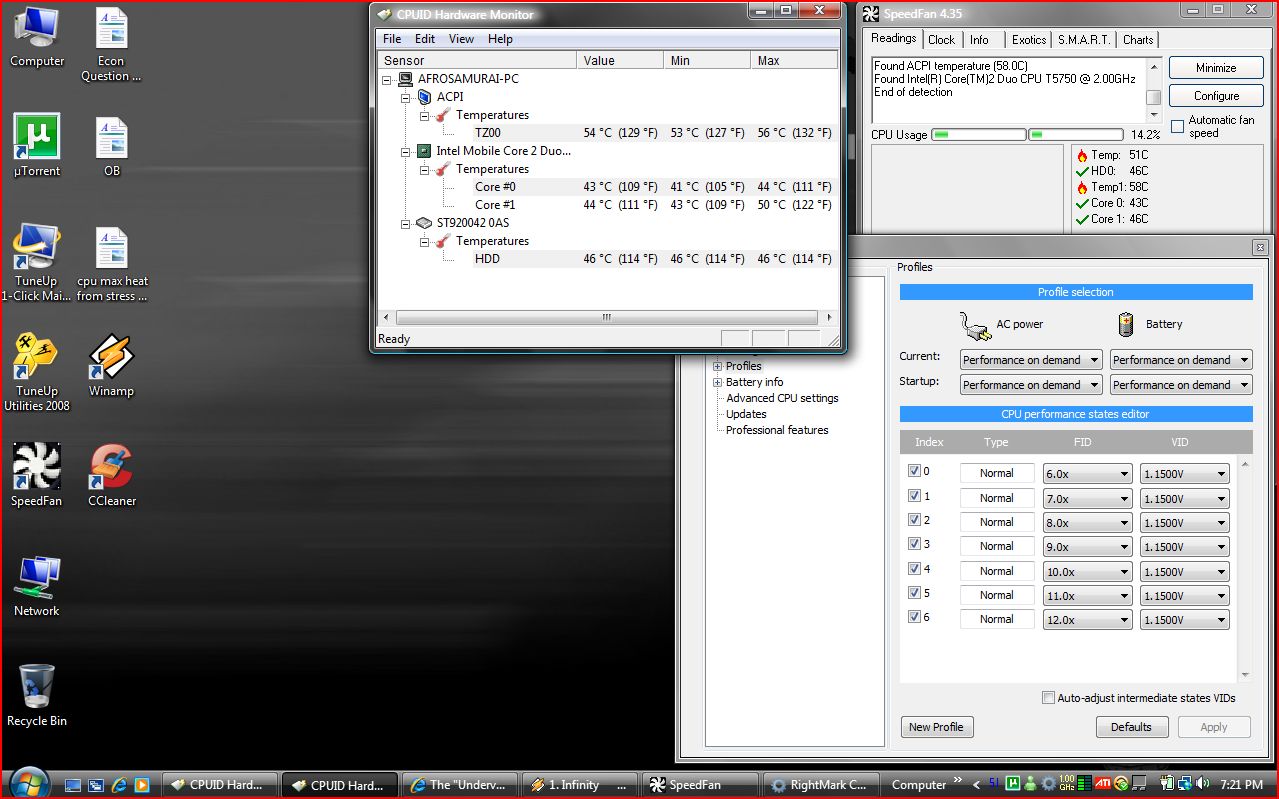Viewport: 1279px width, 799px height.
Task: Click the Defaults button
Action: pyautogui.click(x=1132, y=727)
